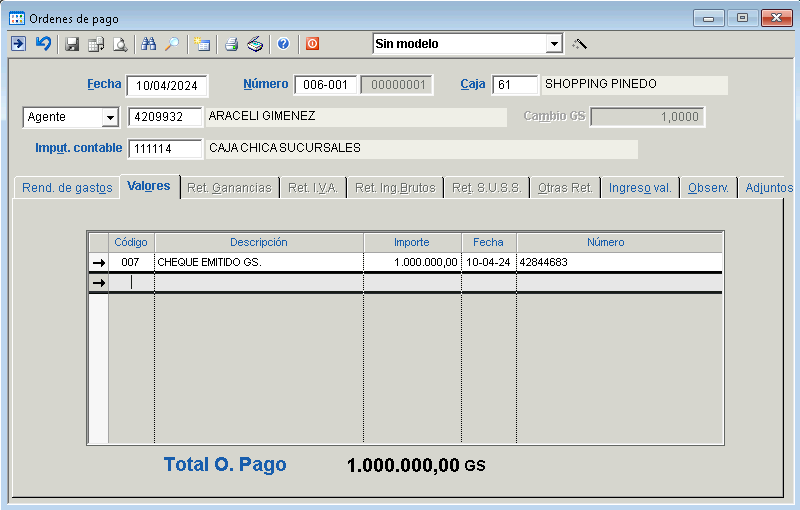Click the blue arrow exit icon in toolbar
This screenshot has width=800, height=510.
pyautogui.click(x=18, y=44)
